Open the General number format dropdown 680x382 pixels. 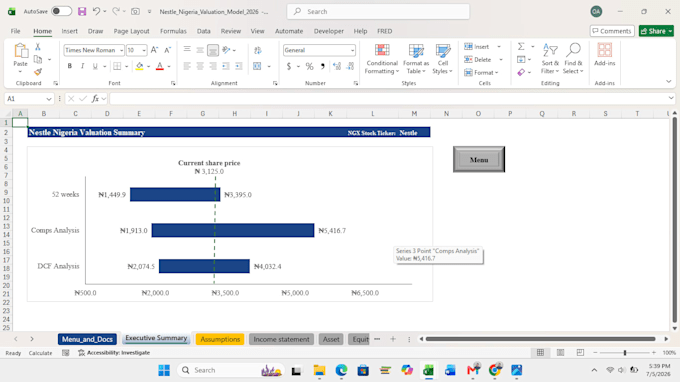click(352, 50)
